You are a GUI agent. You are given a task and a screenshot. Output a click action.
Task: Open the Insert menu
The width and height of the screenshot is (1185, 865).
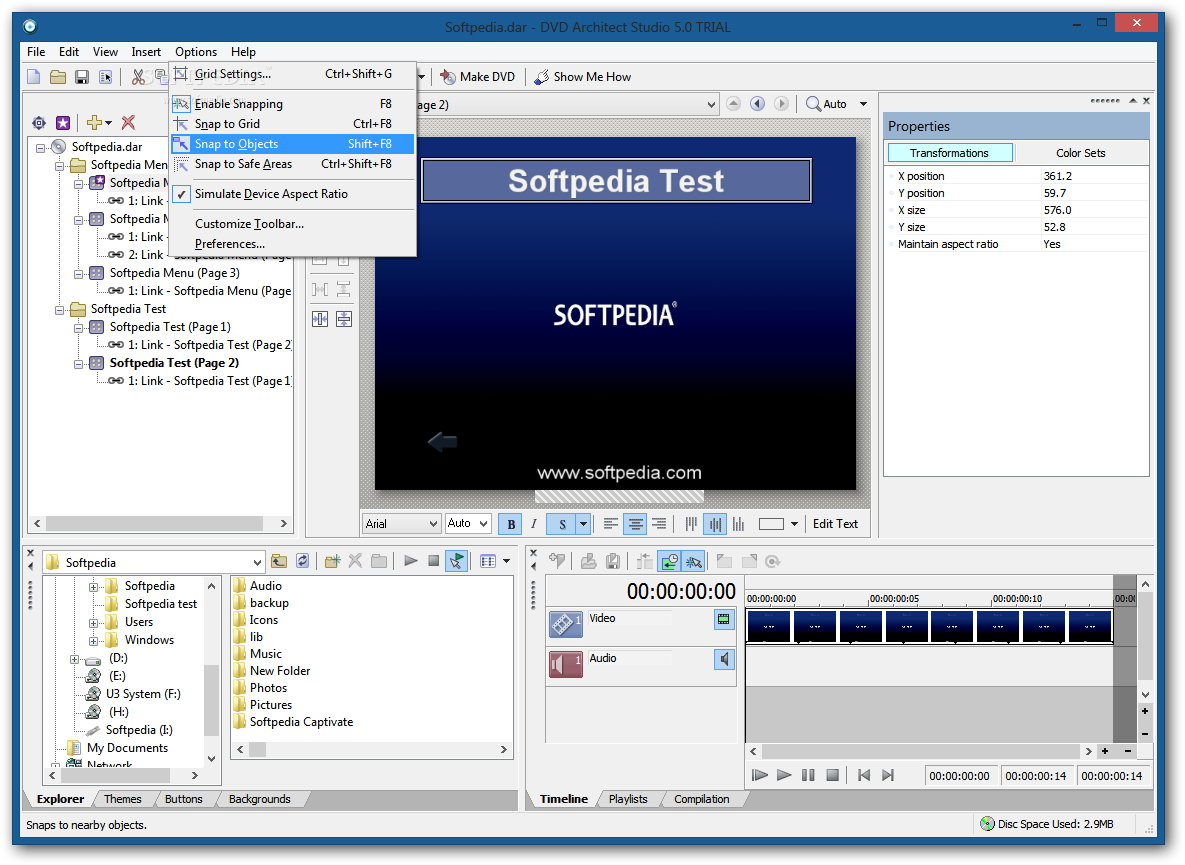[146, 52]
